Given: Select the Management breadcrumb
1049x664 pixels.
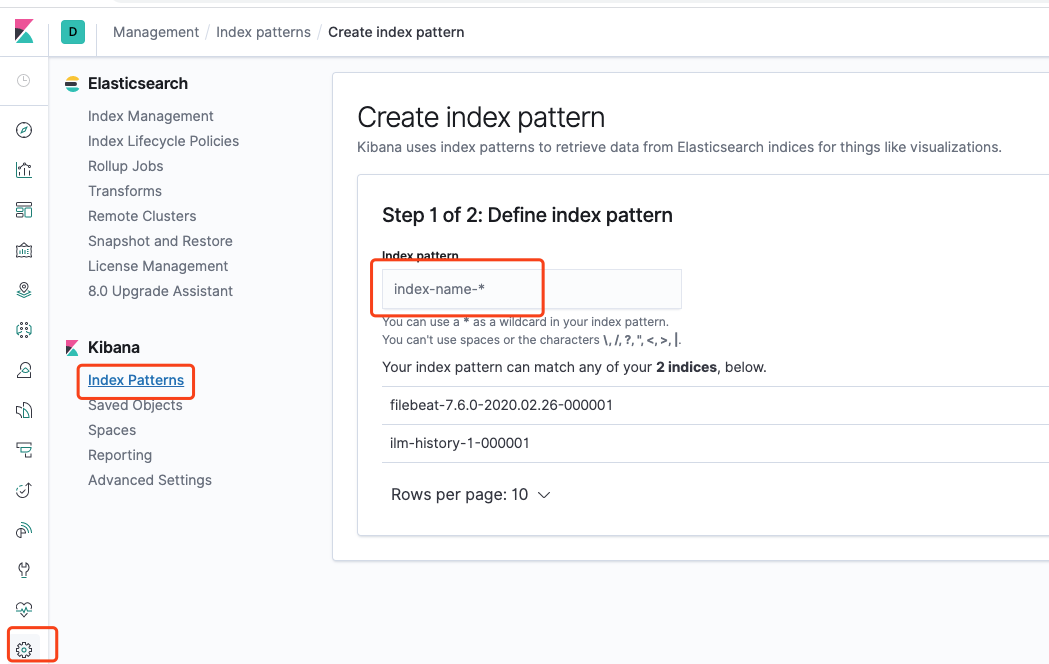Looking at the screenshot, I should (156, 32).
